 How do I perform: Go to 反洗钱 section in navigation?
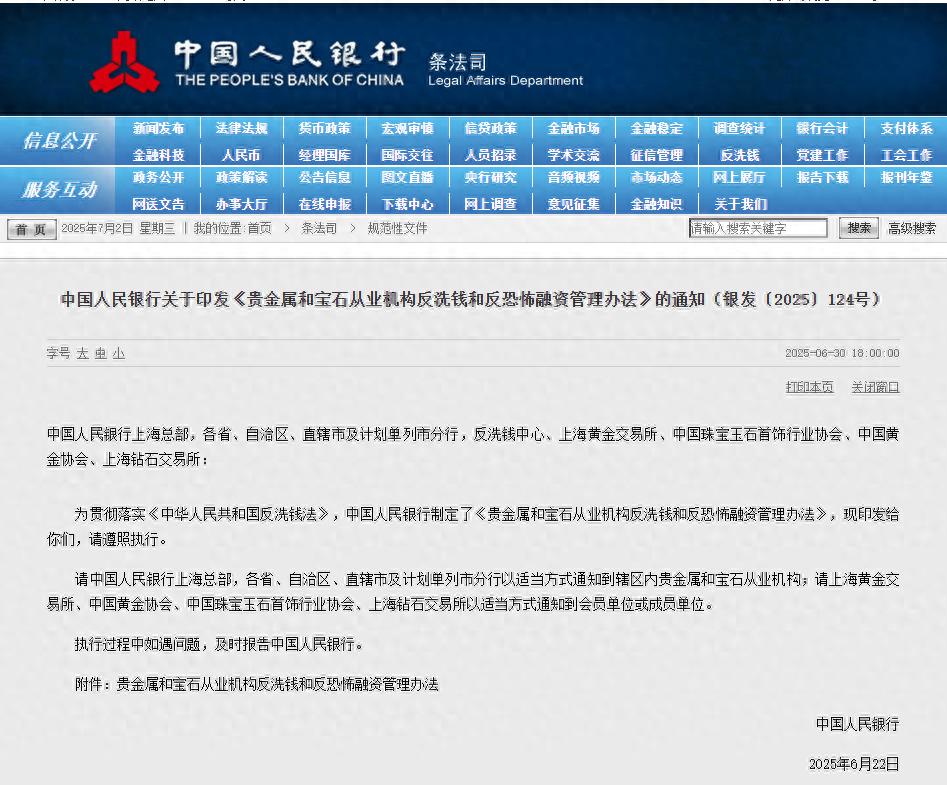[x=740, y=155]
